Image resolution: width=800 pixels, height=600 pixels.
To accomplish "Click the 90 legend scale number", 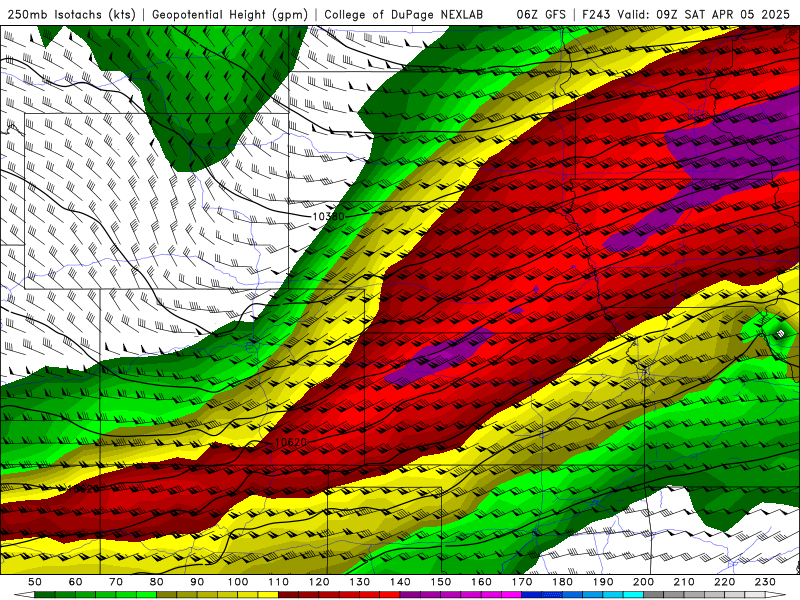I will tap(197, 582).
